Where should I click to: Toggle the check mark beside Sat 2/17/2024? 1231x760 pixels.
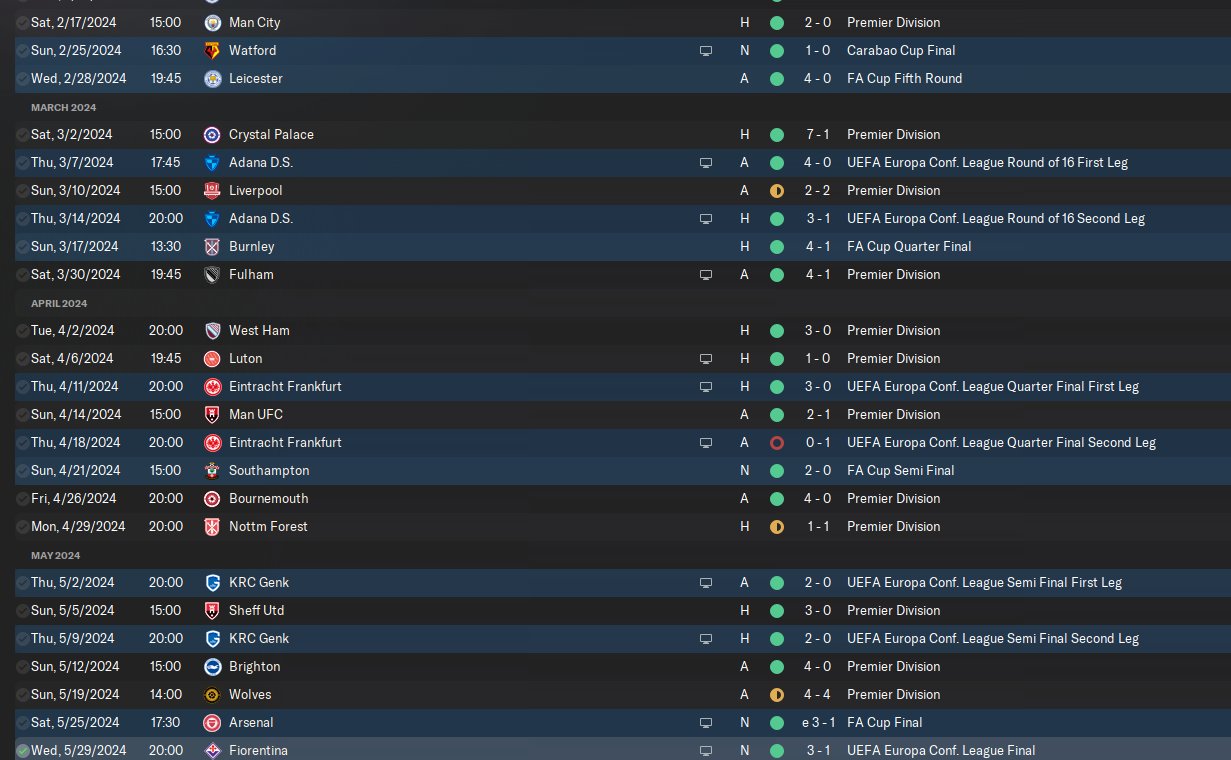pos(22,22)
